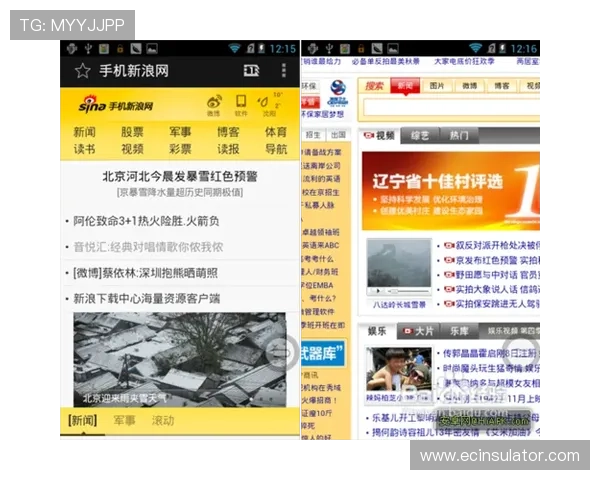Tap the floating circle button beside 娱乐视频
This screenshot has height=480, width=600.
pyautogui.click(x=521, y=353)
